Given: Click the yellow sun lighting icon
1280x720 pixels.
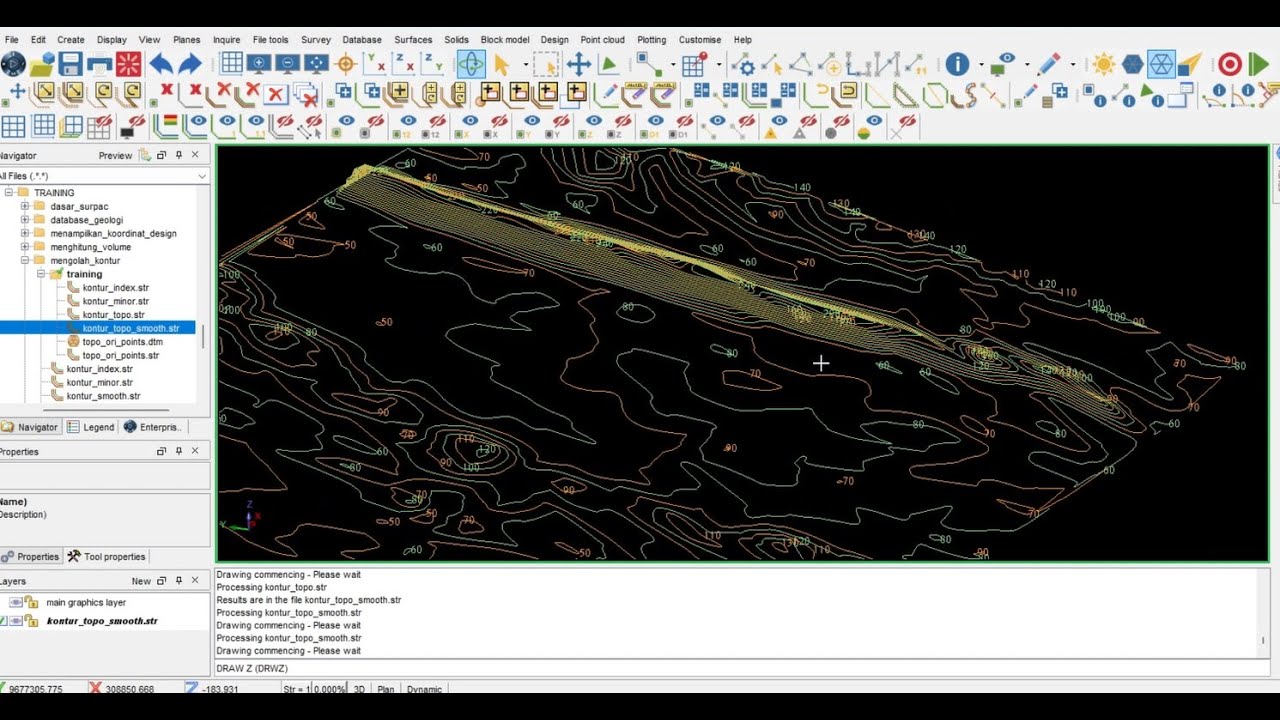Looking at the screenshot, I should click(1103, 65).
